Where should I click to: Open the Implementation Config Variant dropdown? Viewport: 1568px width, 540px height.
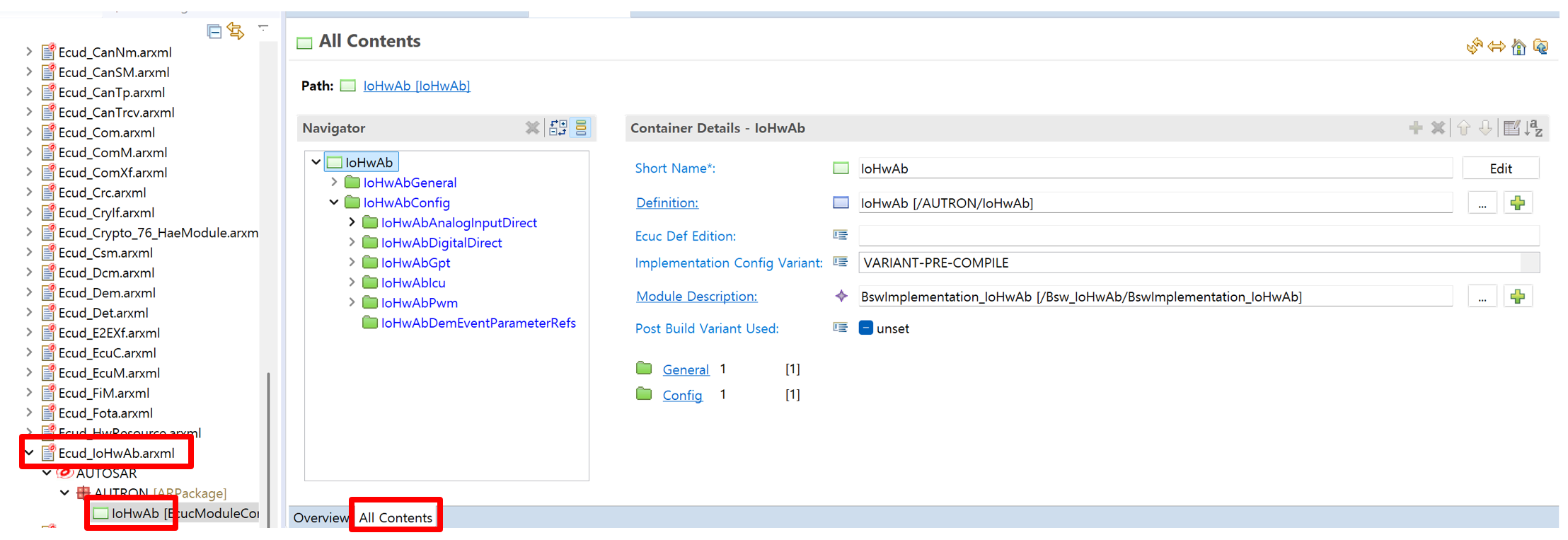pos(1530,263)
